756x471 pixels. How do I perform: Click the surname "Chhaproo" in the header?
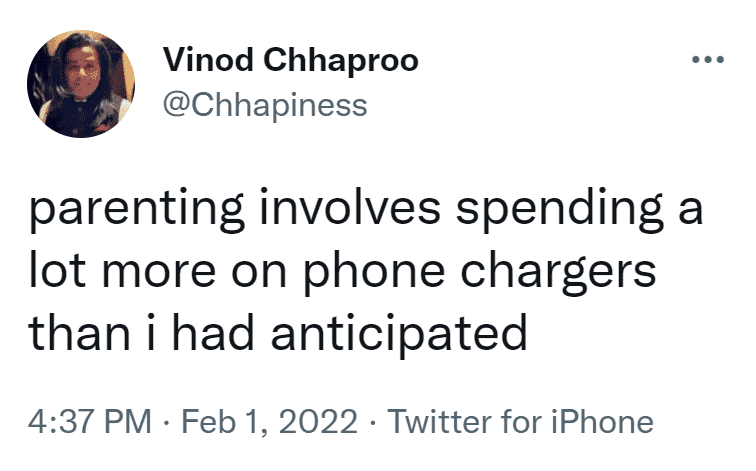click(341, 62)
